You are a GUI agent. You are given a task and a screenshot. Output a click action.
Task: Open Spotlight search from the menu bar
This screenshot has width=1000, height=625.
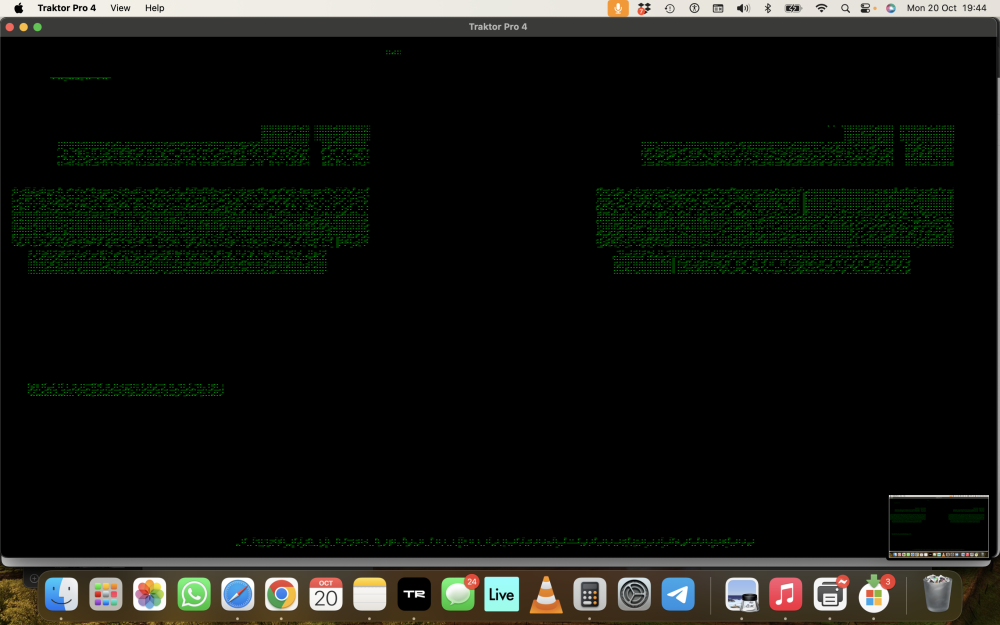(x=846, y=8)
